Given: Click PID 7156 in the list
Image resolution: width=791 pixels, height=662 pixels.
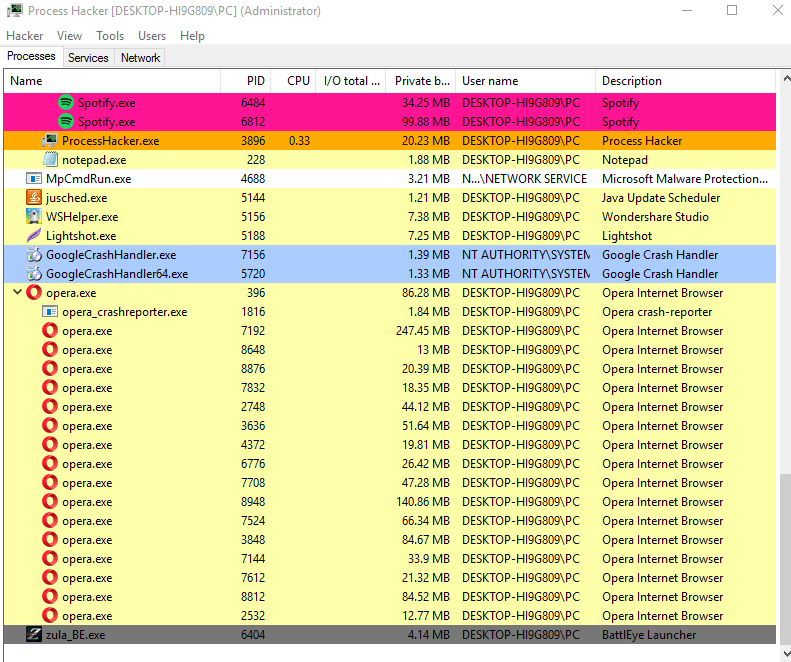Looking at the screenshot, I should coord(253,255).
